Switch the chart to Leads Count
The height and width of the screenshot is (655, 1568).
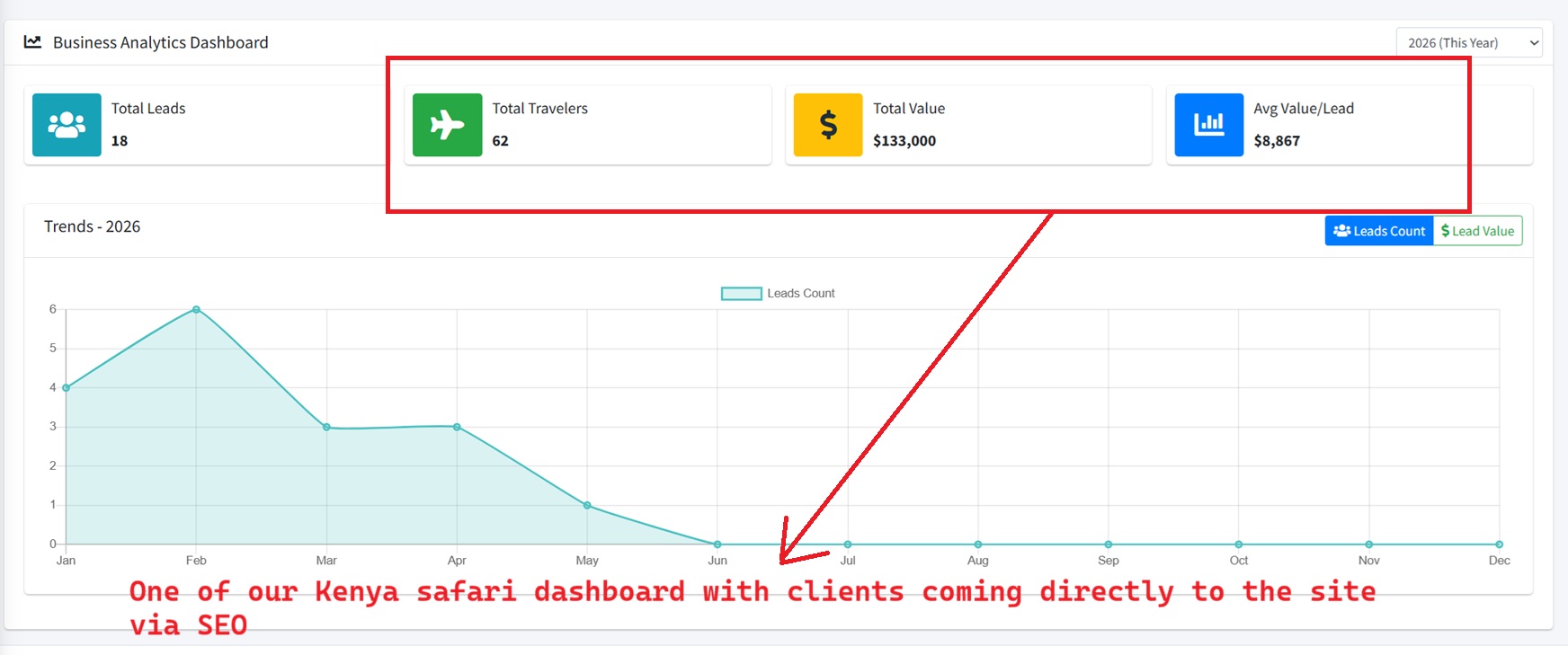(1379, 231)
